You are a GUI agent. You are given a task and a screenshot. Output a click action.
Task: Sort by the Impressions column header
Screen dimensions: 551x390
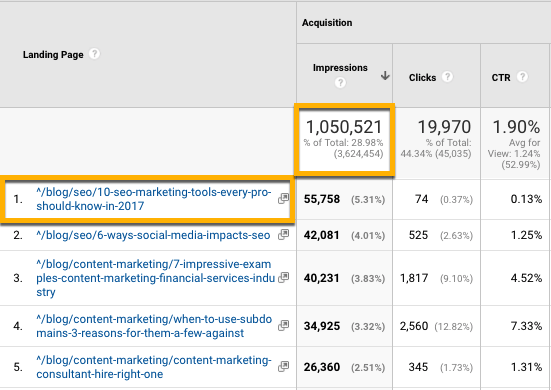(x=340, y=68)
